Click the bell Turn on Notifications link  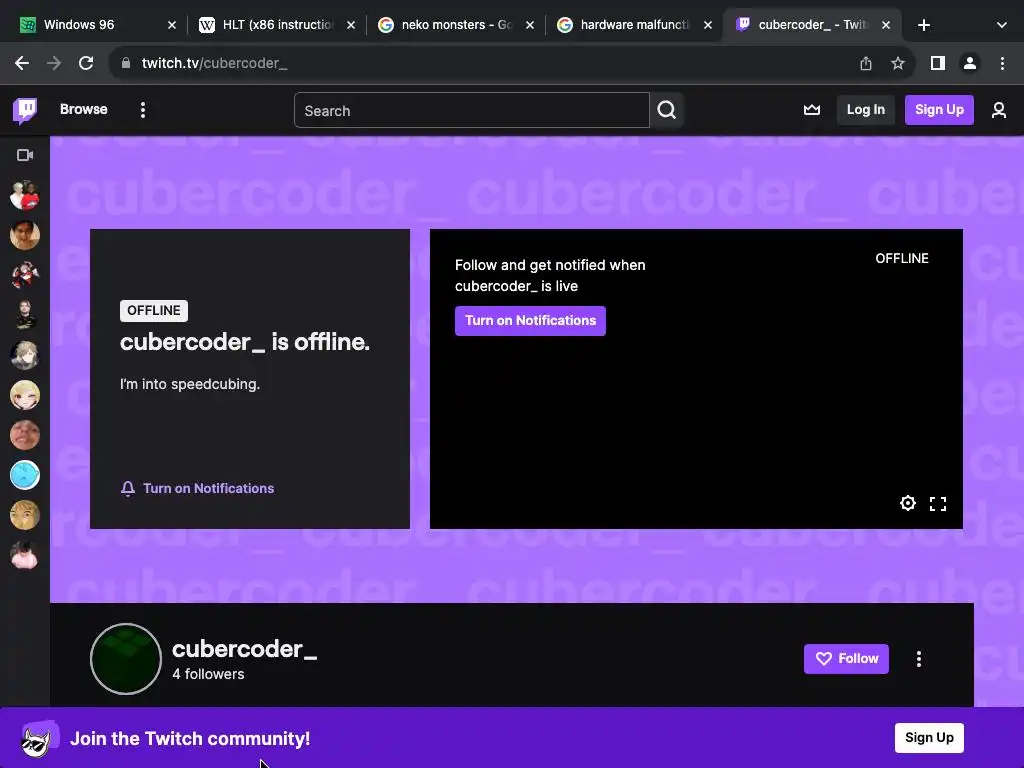coord(197,488)
